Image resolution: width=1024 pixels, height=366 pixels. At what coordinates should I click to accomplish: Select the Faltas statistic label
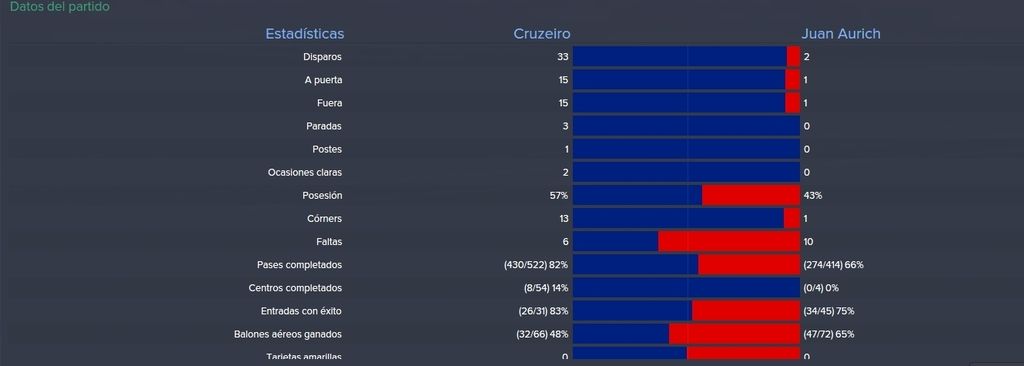pos(328,242)
